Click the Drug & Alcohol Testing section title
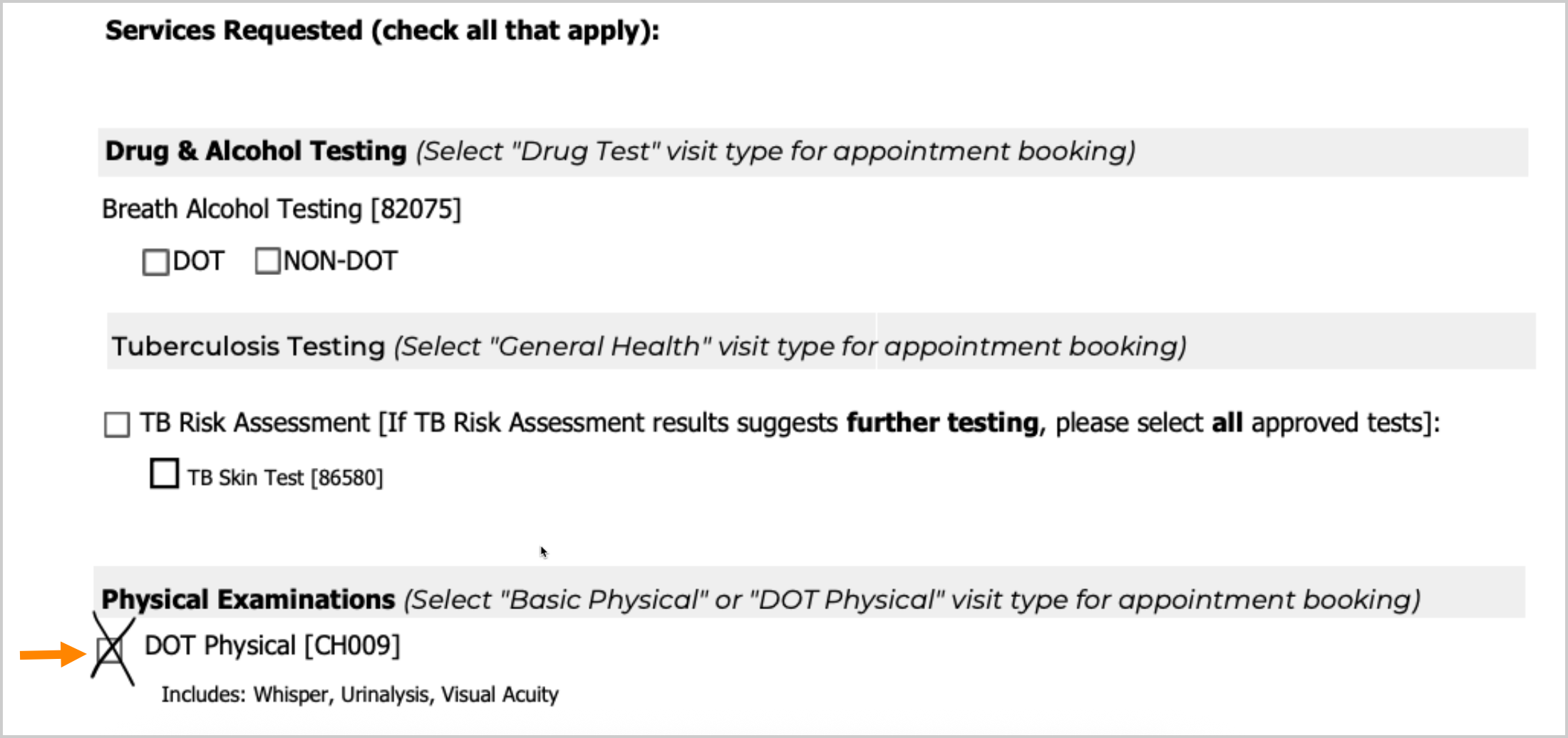Screen dimensions: 1568x738 click(256, 151)
